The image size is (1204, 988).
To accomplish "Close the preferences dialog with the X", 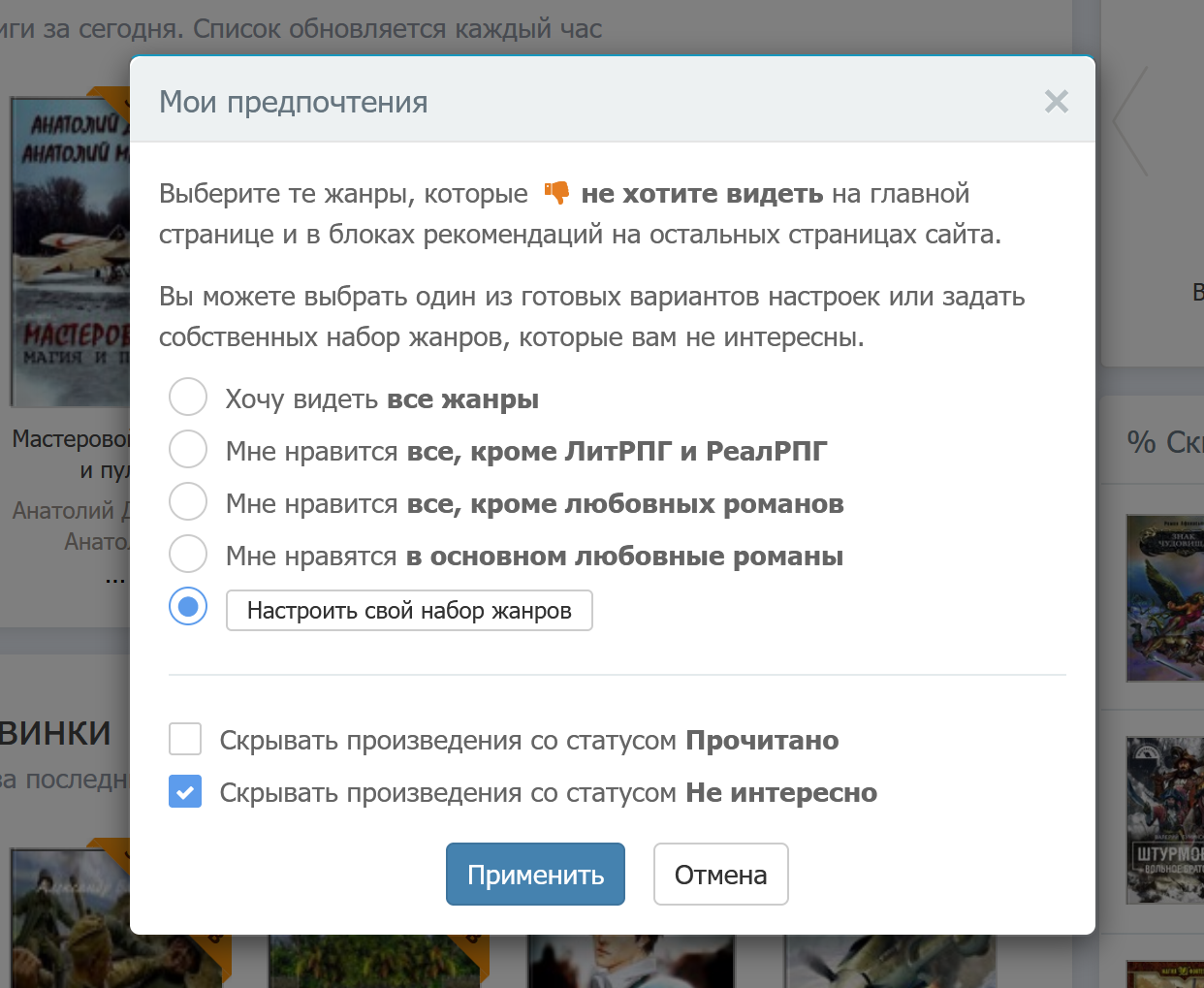I will [x=1056, y=102].
